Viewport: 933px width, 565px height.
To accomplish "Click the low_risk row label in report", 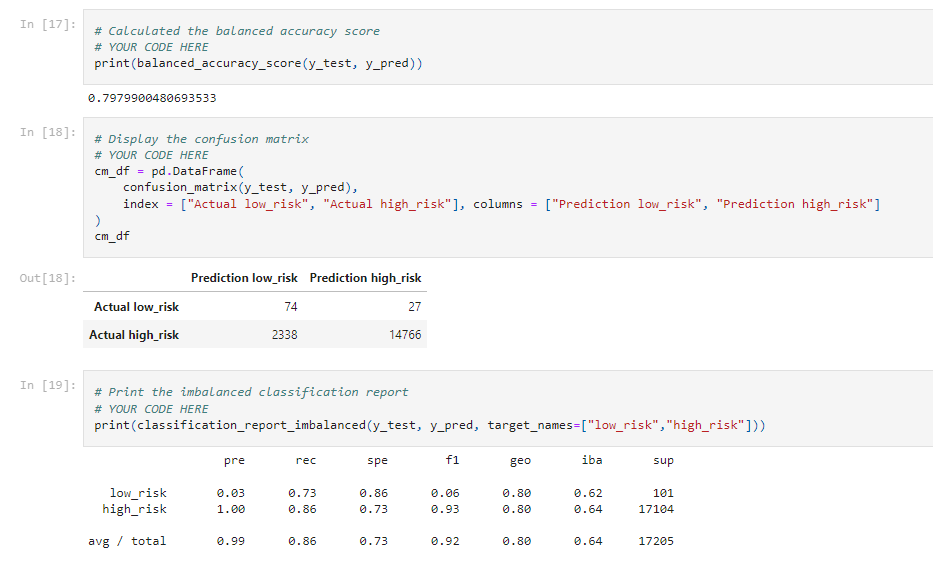I will click(x=138, y=493).
